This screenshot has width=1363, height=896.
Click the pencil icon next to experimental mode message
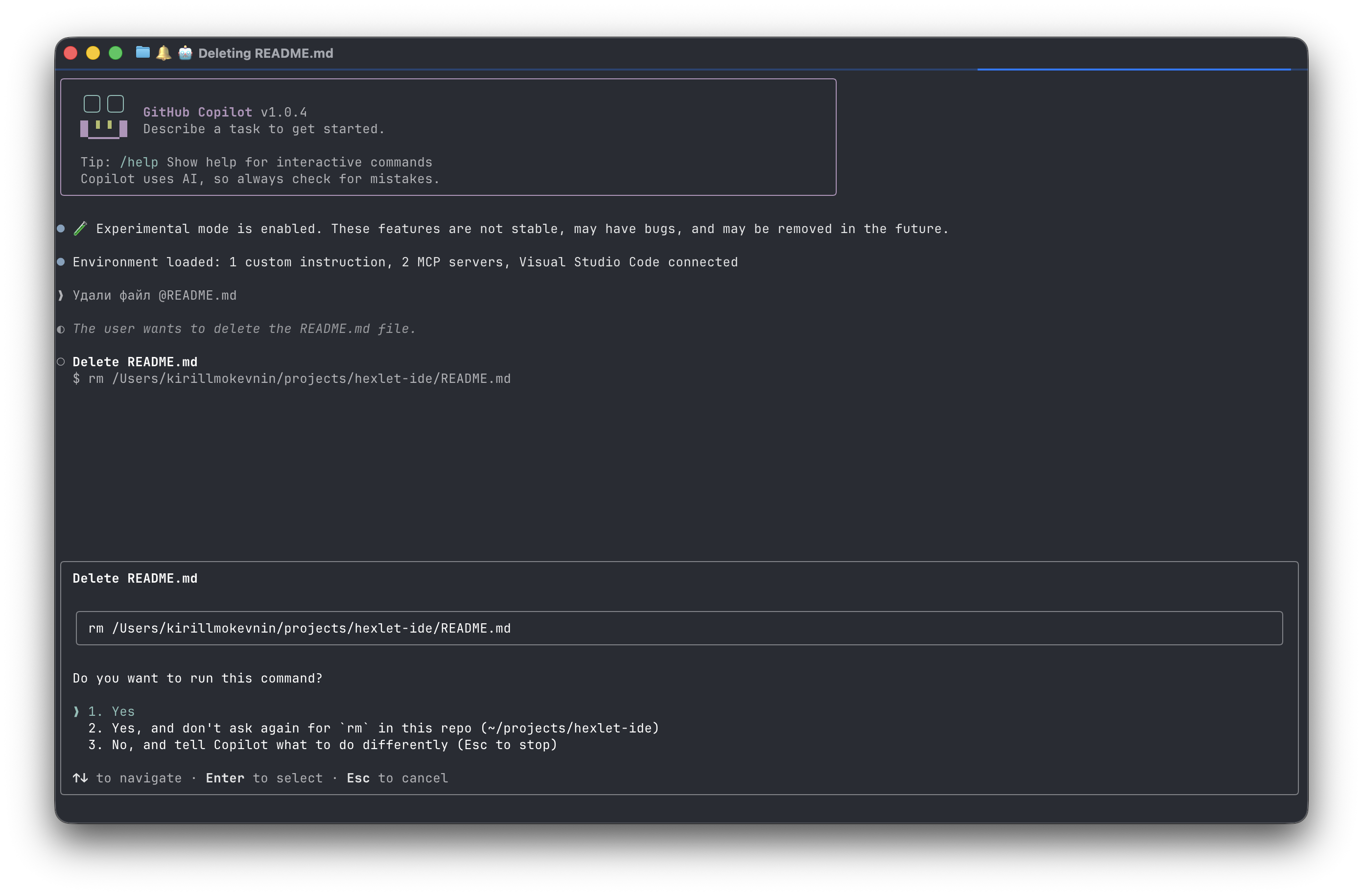coord(80,228)
